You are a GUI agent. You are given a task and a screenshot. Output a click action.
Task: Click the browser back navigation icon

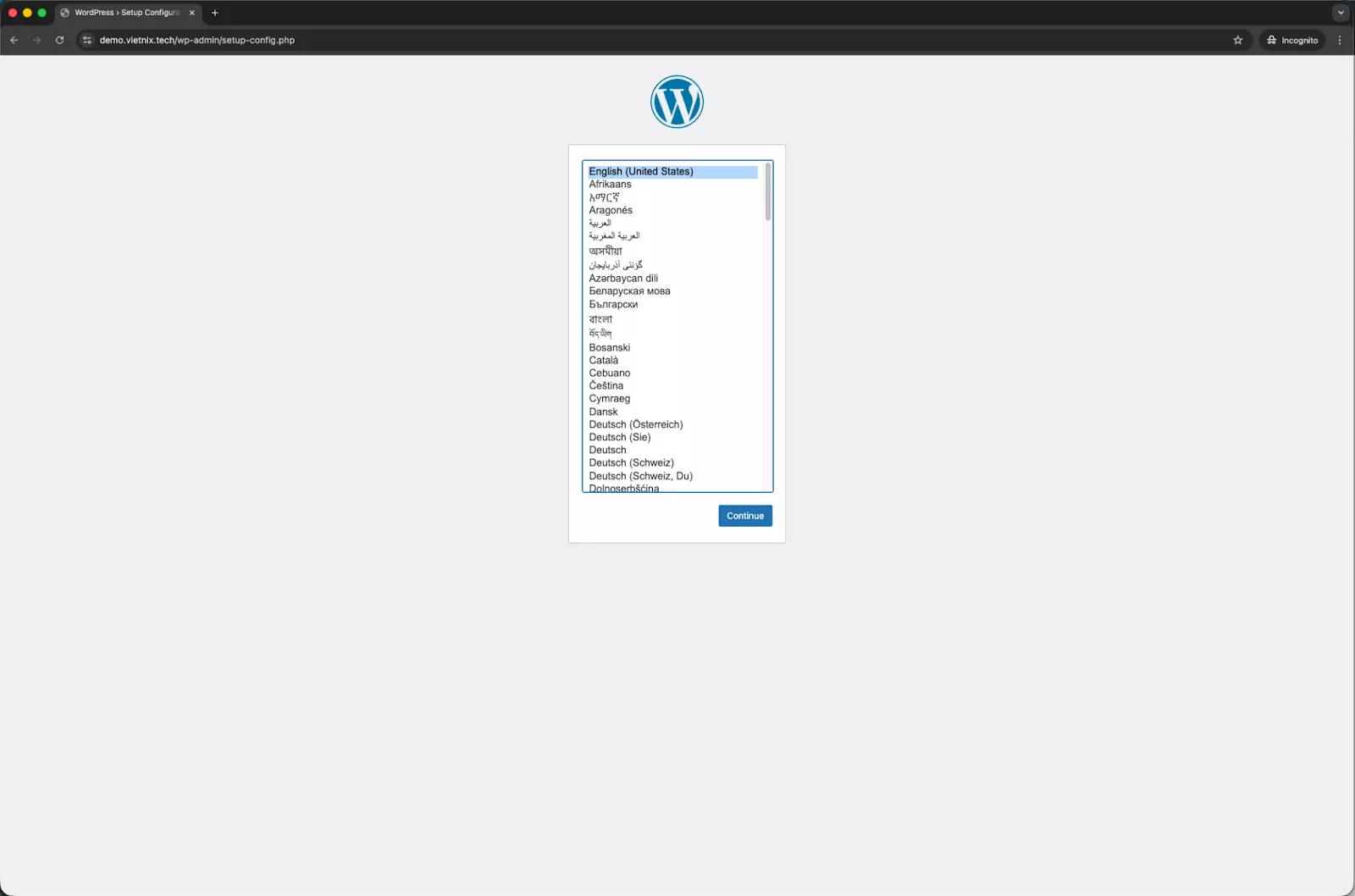click(x=14, y=40)
